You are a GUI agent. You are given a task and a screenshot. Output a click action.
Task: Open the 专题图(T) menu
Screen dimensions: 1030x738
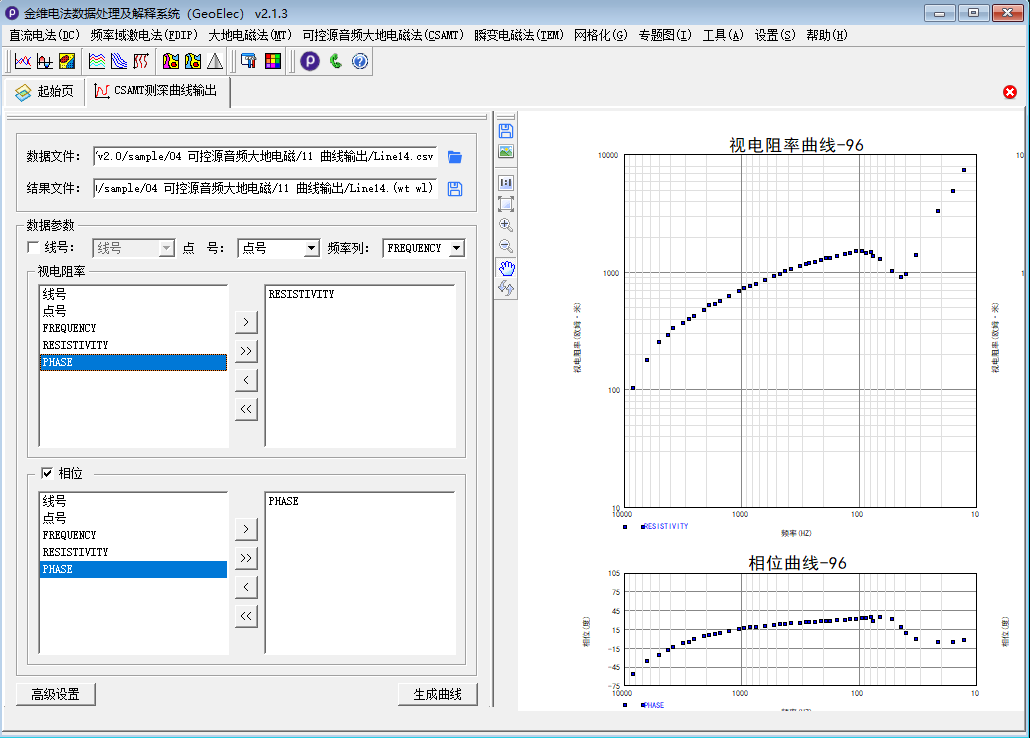coord(665,35)
